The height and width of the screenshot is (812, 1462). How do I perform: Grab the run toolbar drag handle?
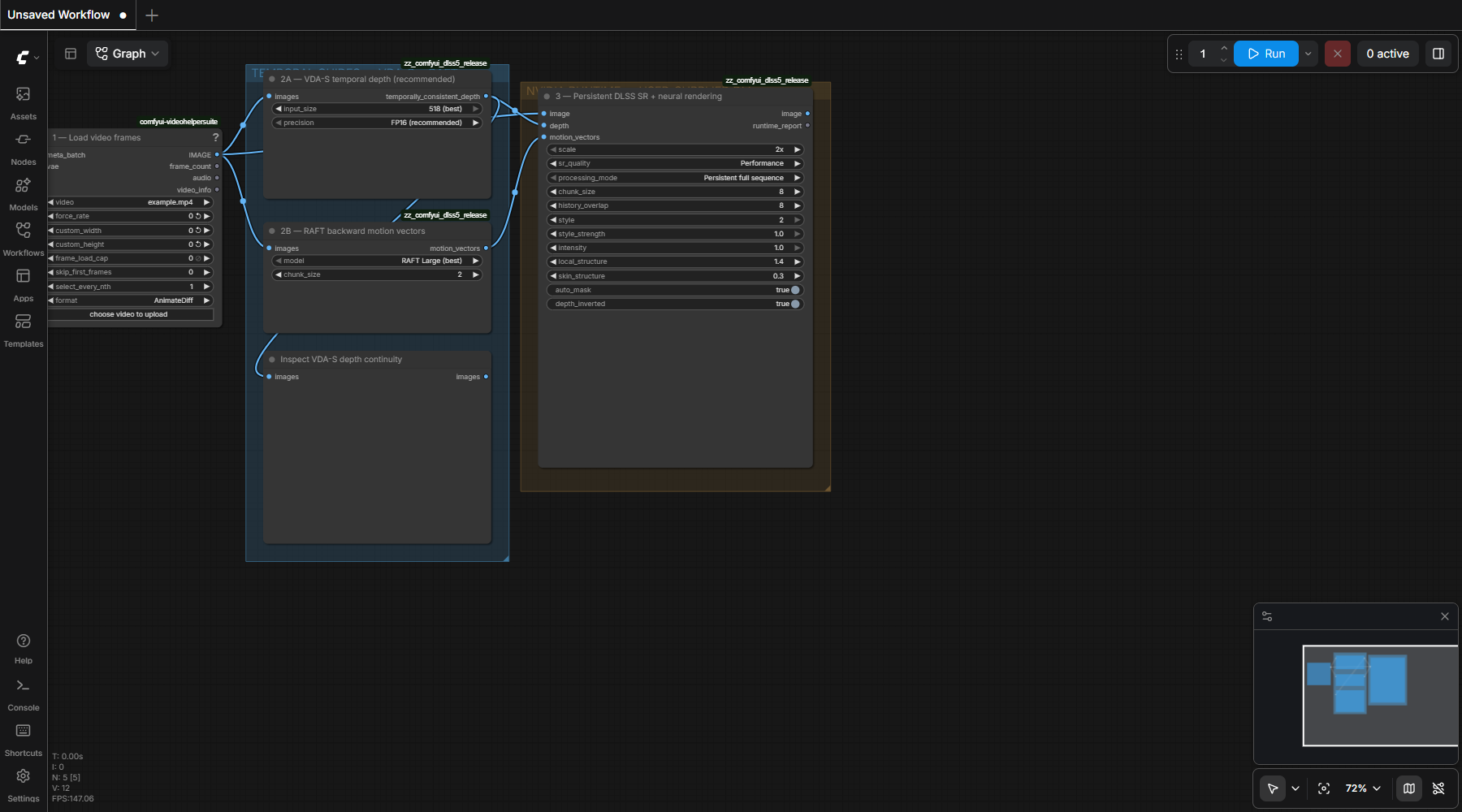pyautogui.click(x=1179, y=54)
